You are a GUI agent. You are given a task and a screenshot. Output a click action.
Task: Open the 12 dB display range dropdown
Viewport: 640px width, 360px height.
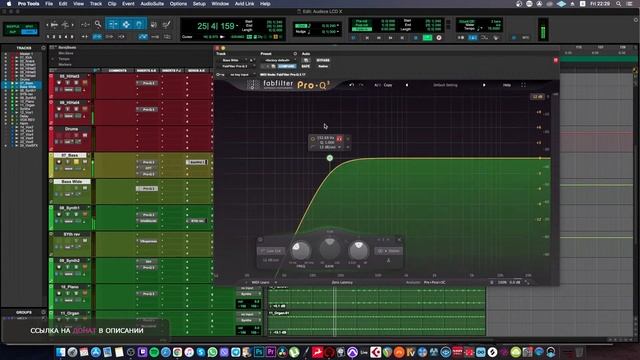pos(537,97)
